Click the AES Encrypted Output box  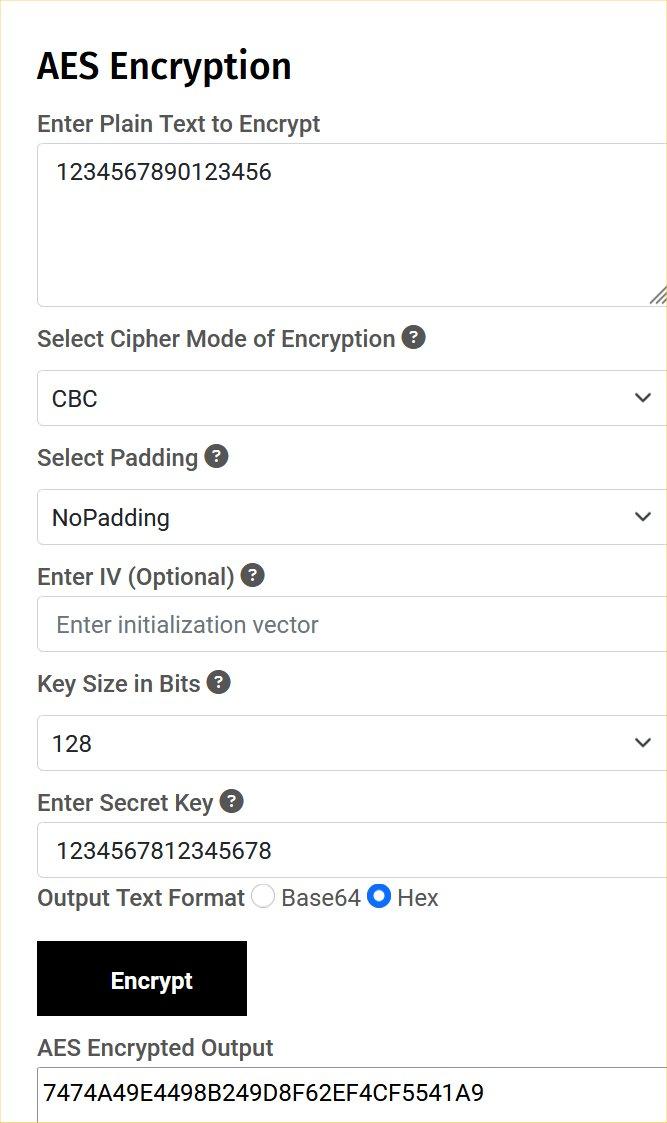click(350, 1093)
